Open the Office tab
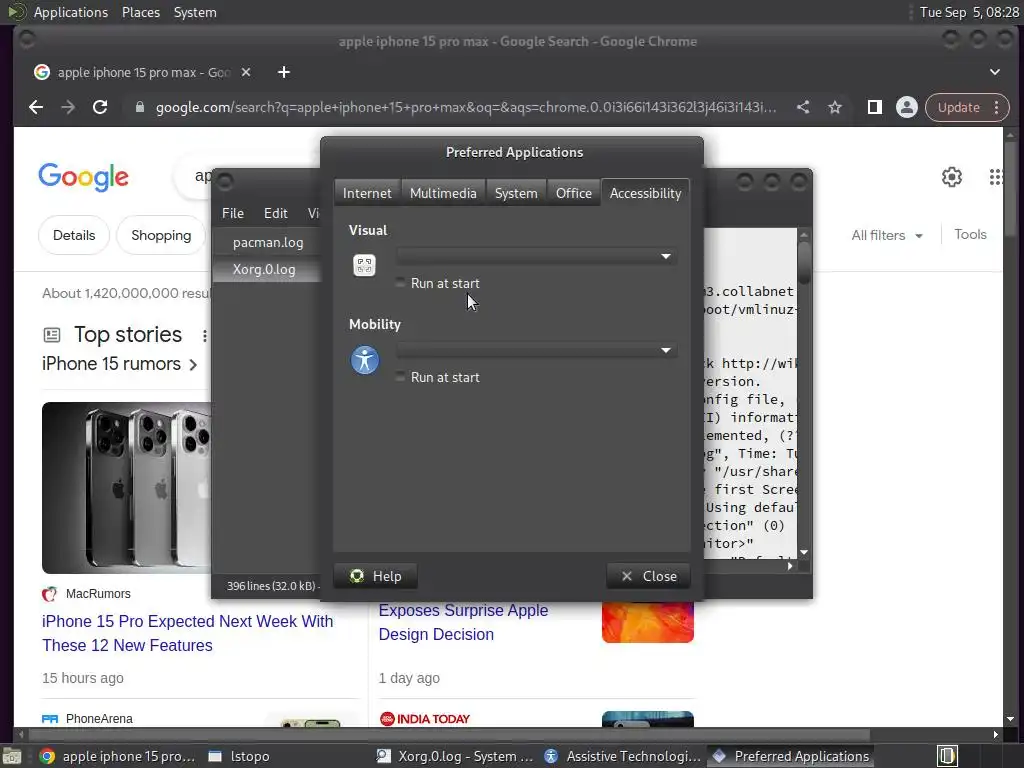This screenshot has height=768, width=1024. point(573,193)
